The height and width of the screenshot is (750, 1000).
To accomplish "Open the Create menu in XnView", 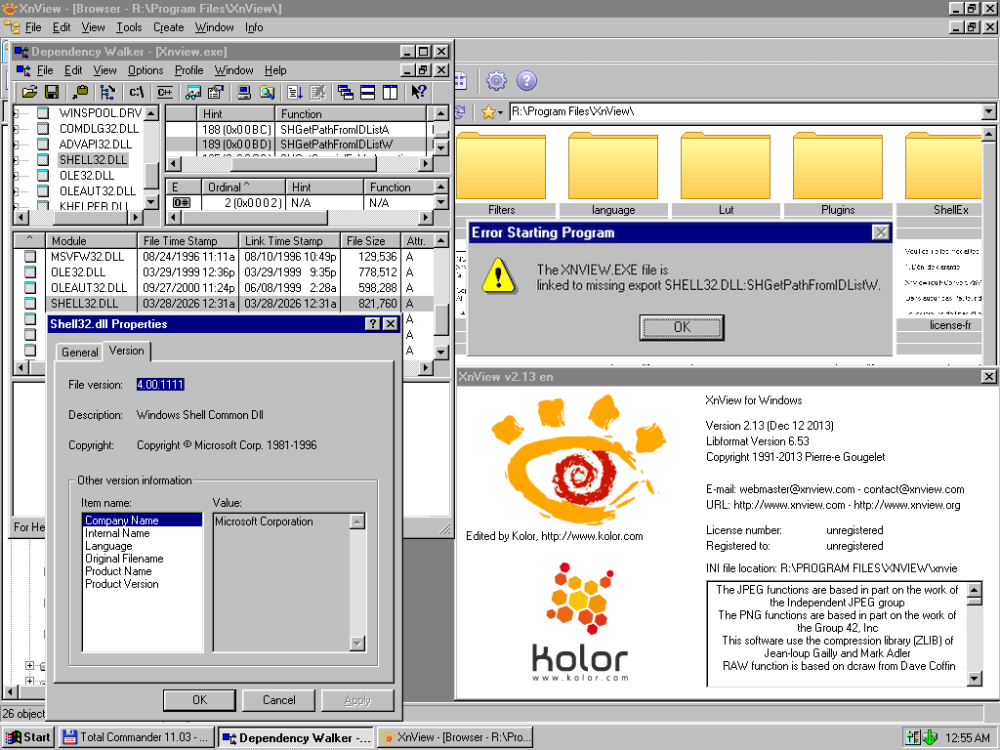I will [168, 27].
